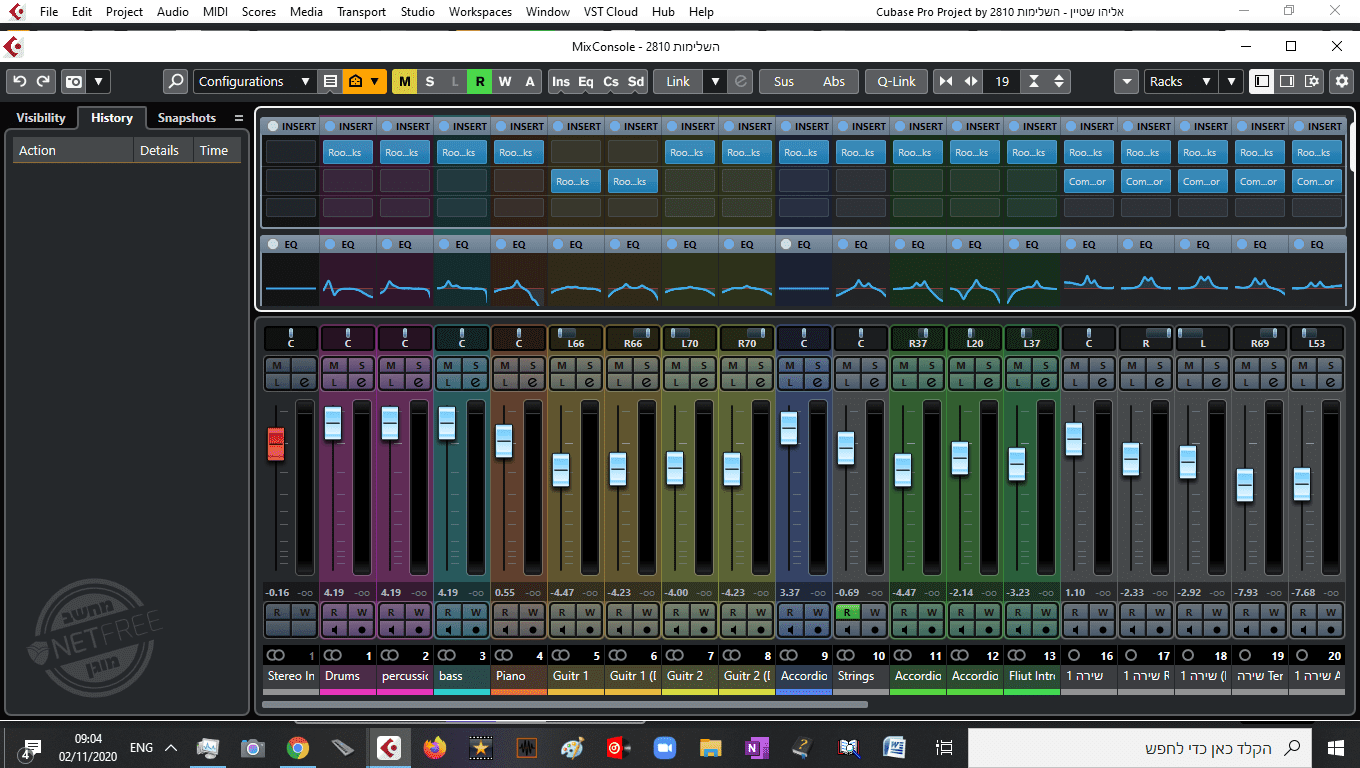Screen dimensions: 1360x768
Task: Mute the Drums channel
Action: click(334, 365)
